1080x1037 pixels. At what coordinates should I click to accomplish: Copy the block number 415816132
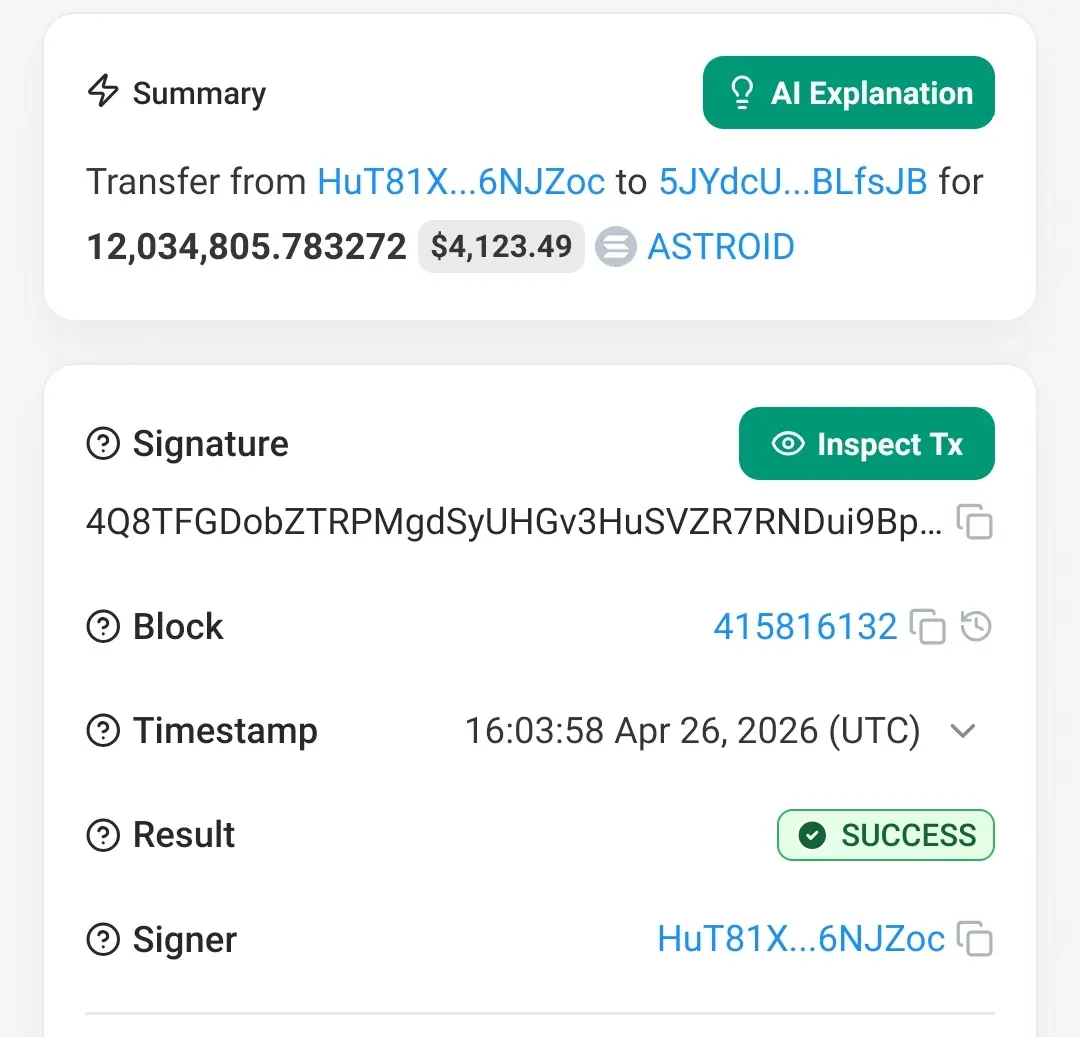(x=927, y=627)
